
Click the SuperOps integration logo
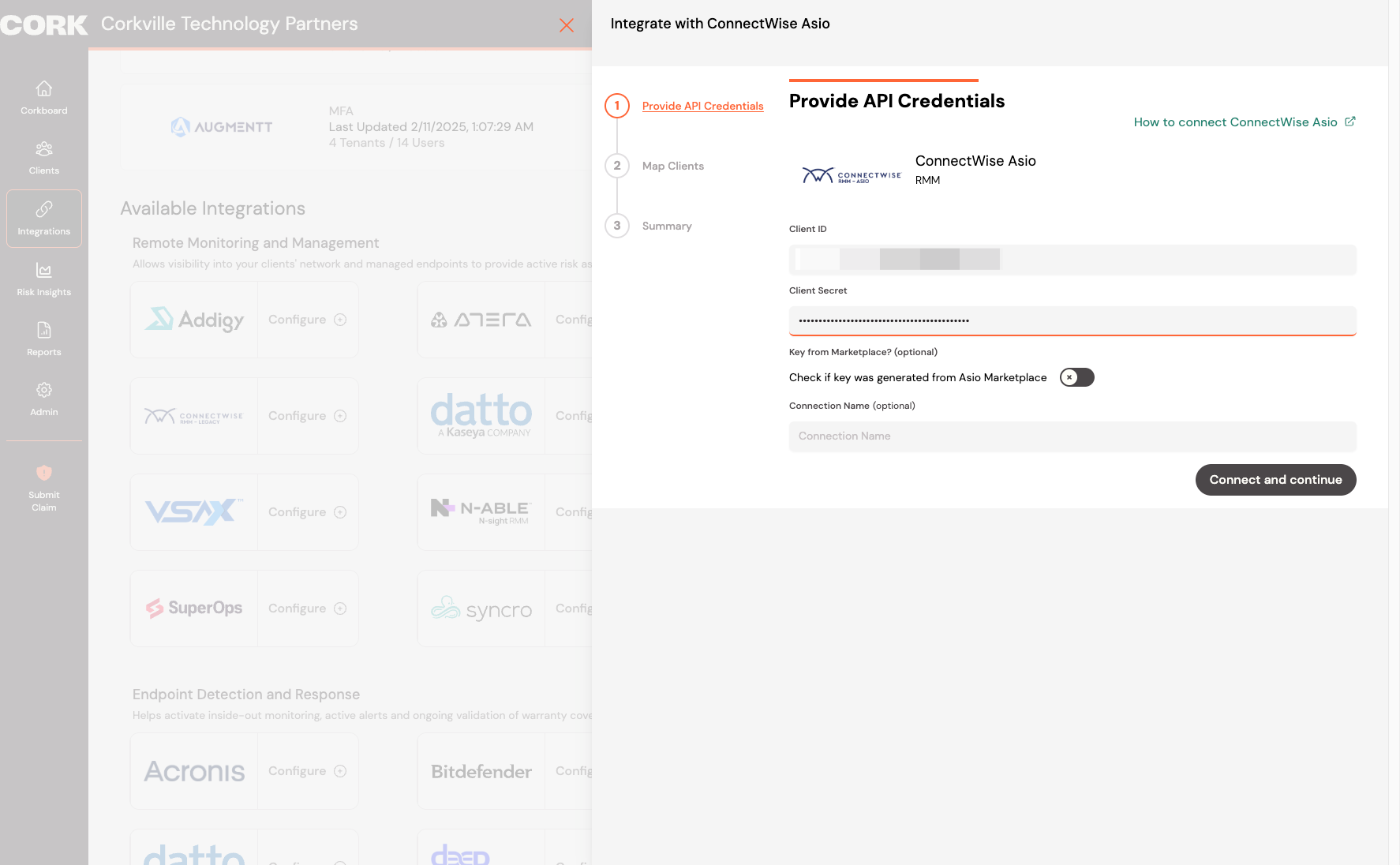[194, 608]
